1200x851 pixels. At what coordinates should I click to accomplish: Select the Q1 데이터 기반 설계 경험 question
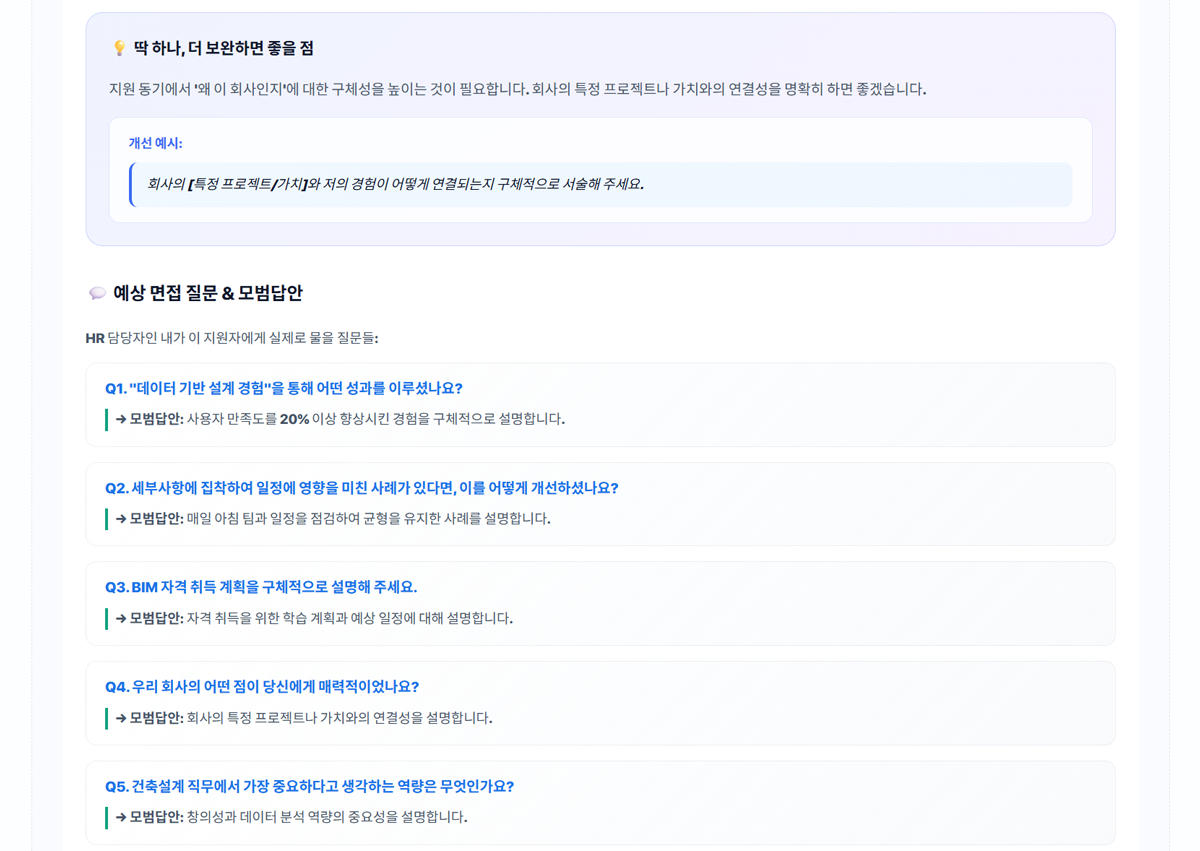(283, 388)
